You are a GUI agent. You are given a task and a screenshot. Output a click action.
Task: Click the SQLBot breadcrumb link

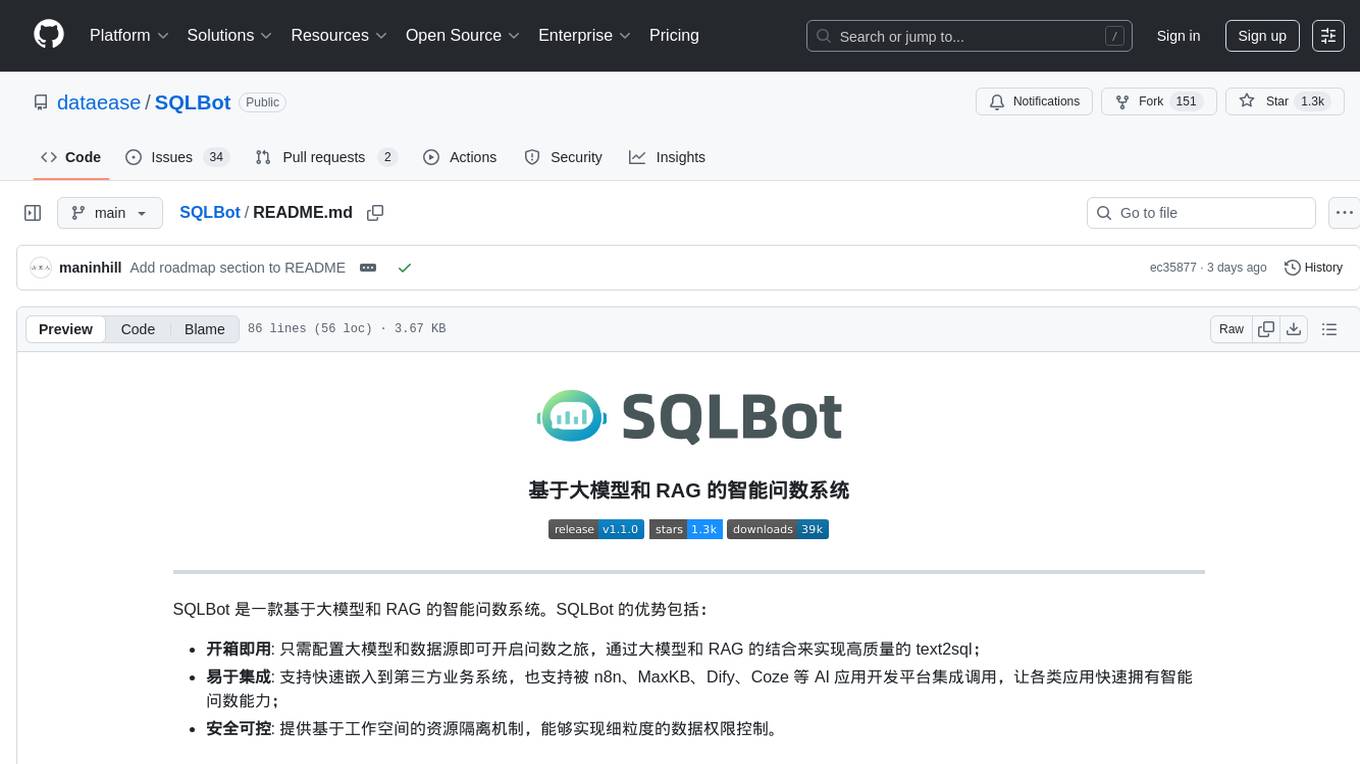coord(210,212)
